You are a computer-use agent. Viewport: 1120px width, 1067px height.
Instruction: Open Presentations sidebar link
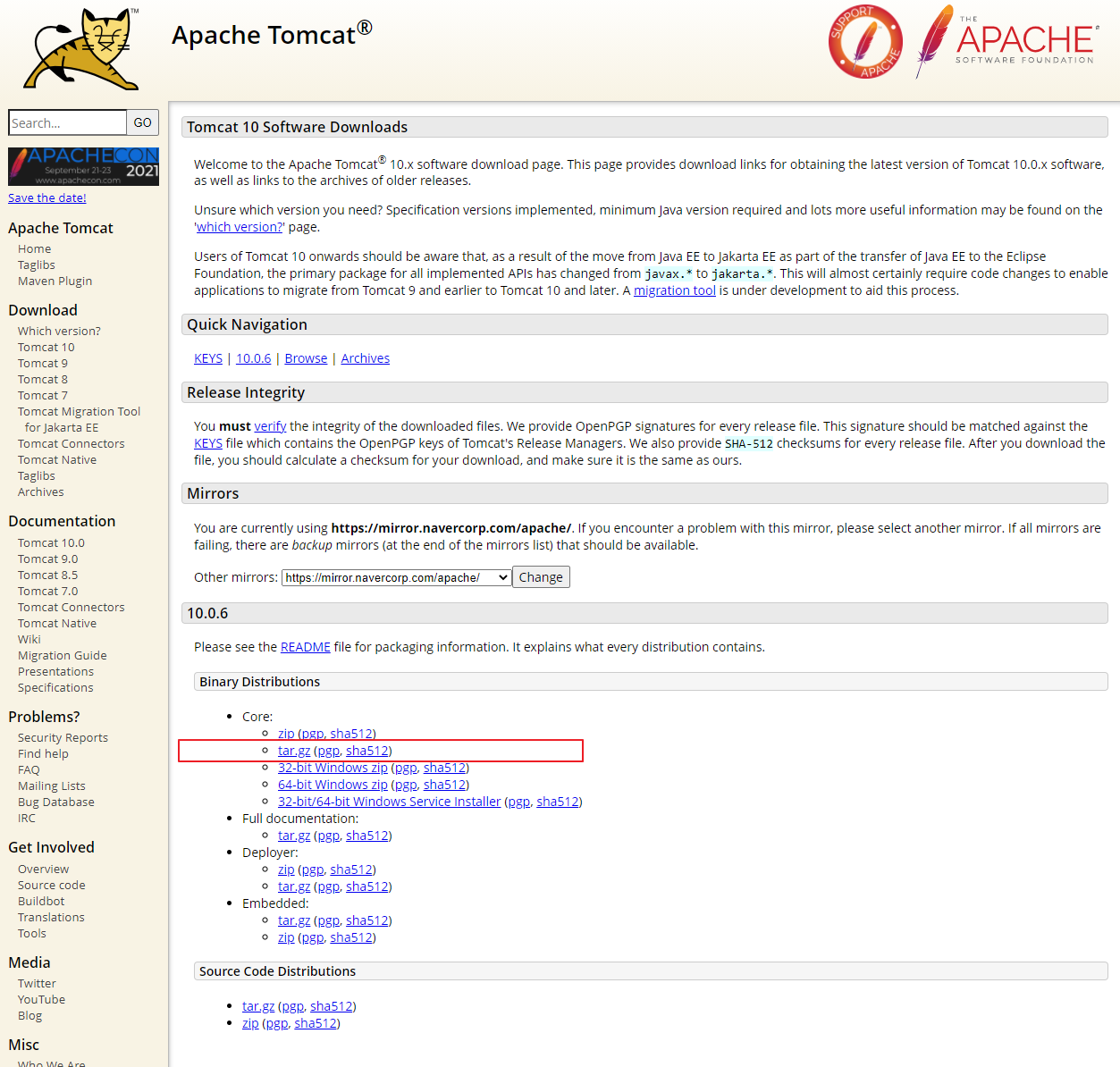[55, 671]
